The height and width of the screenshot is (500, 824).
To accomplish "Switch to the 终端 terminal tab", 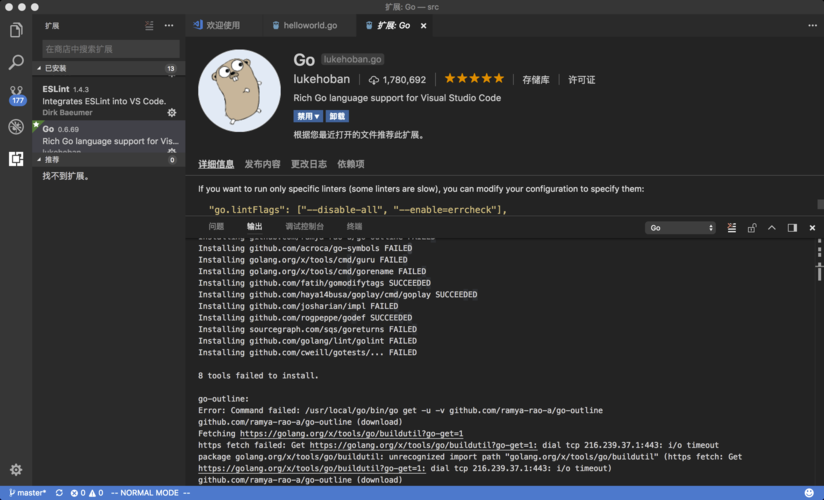I will tap(354, 227).
